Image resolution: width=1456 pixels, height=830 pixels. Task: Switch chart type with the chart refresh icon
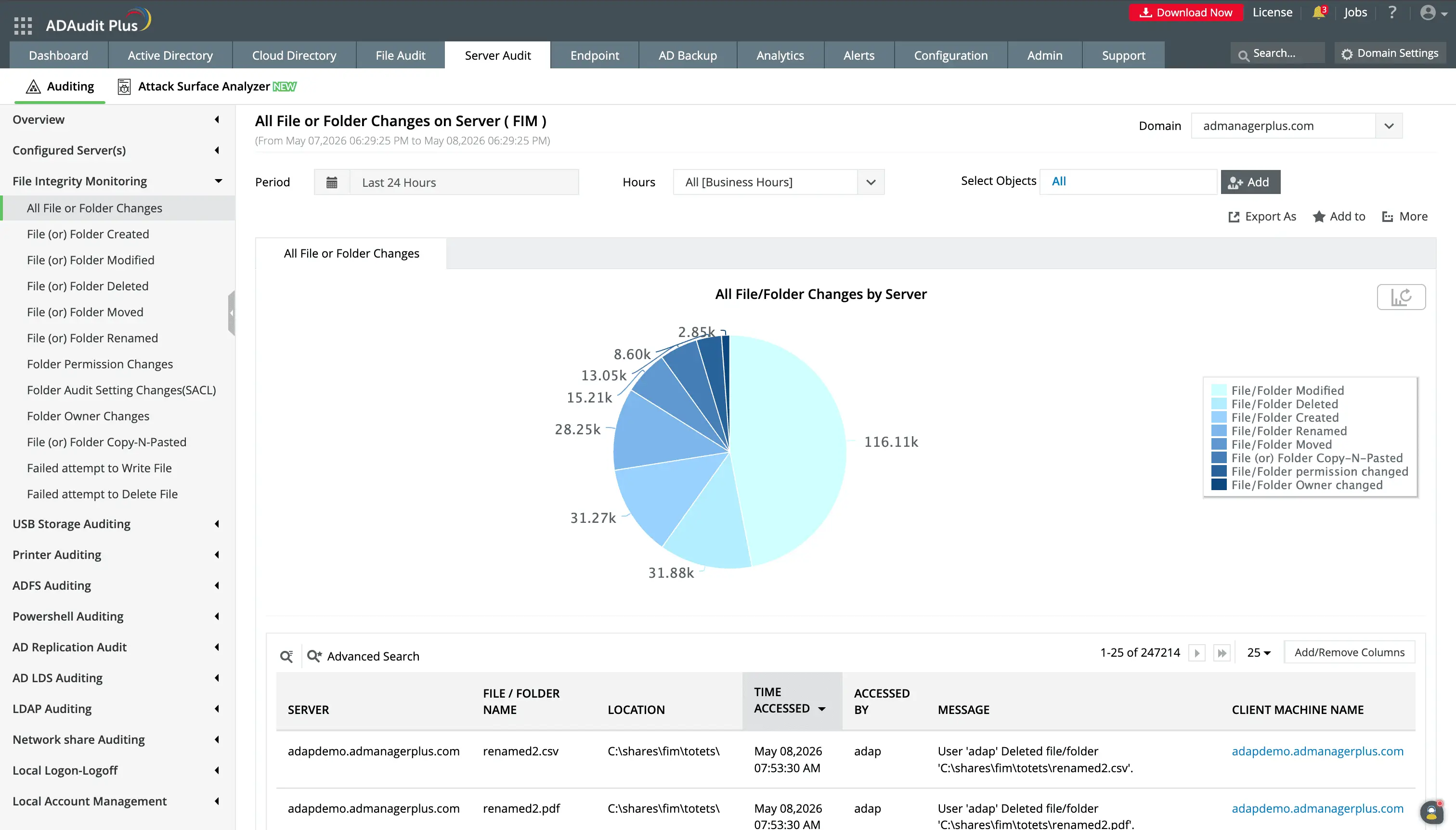point(1401,297)
